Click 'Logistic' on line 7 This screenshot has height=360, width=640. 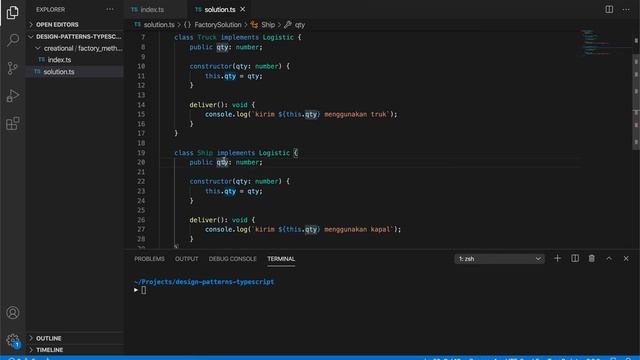coord(278,38)
